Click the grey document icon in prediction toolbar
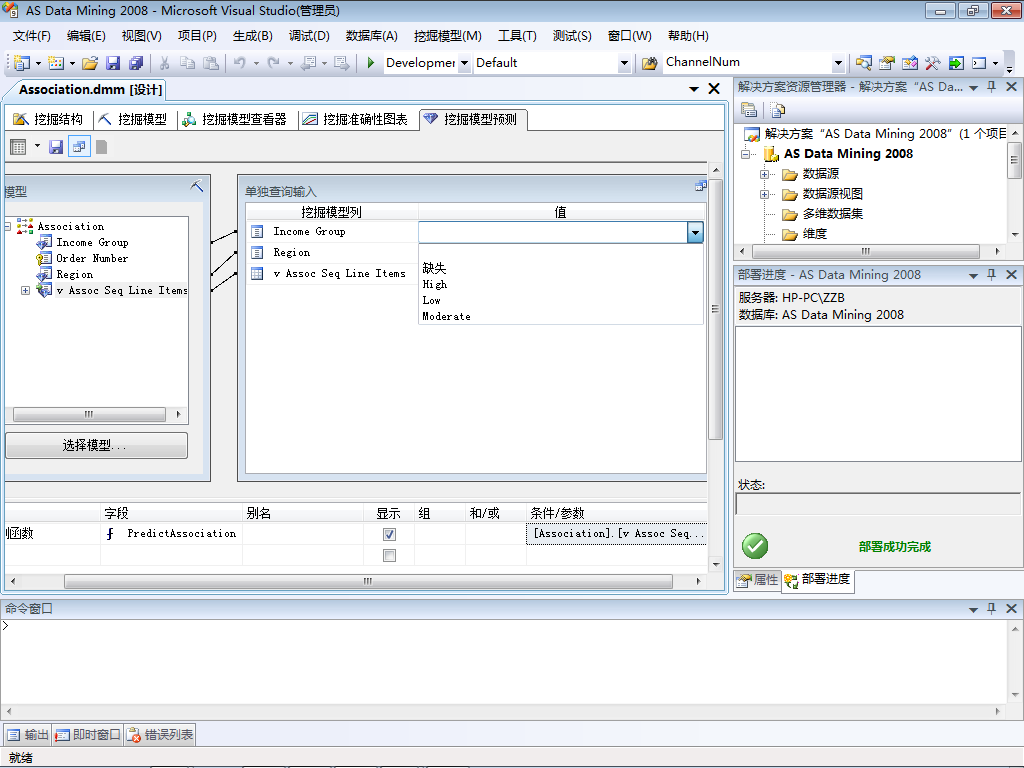This screenshot has width=1024, height=768. point(101,147)
